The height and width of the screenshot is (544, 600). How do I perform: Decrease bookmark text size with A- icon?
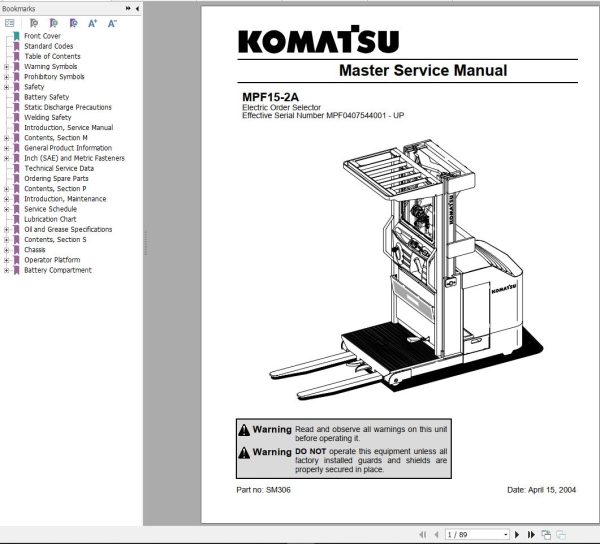112,23
